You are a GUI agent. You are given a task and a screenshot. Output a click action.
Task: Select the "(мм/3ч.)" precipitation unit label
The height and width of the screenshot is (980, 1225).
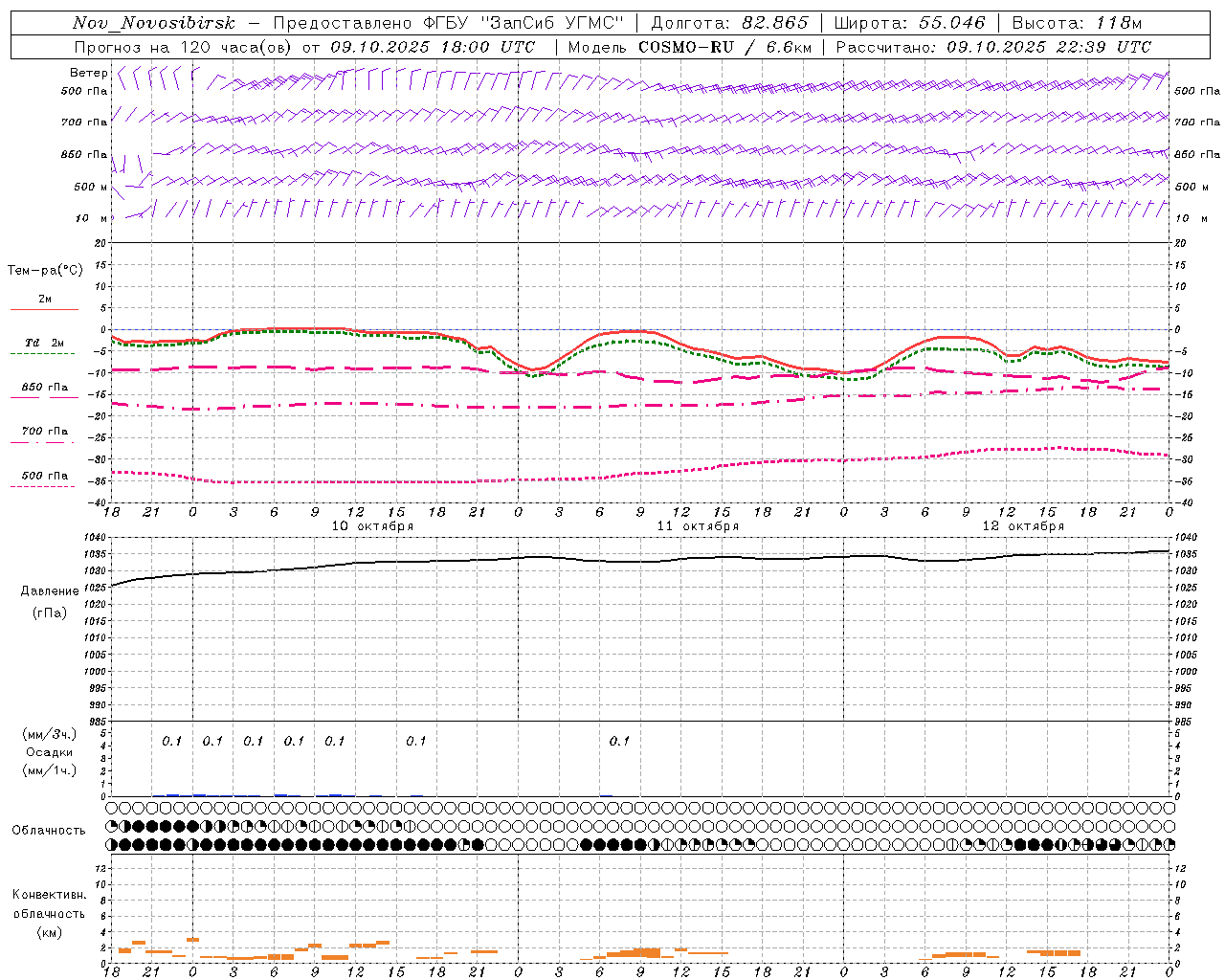click(x=50, y=734)
